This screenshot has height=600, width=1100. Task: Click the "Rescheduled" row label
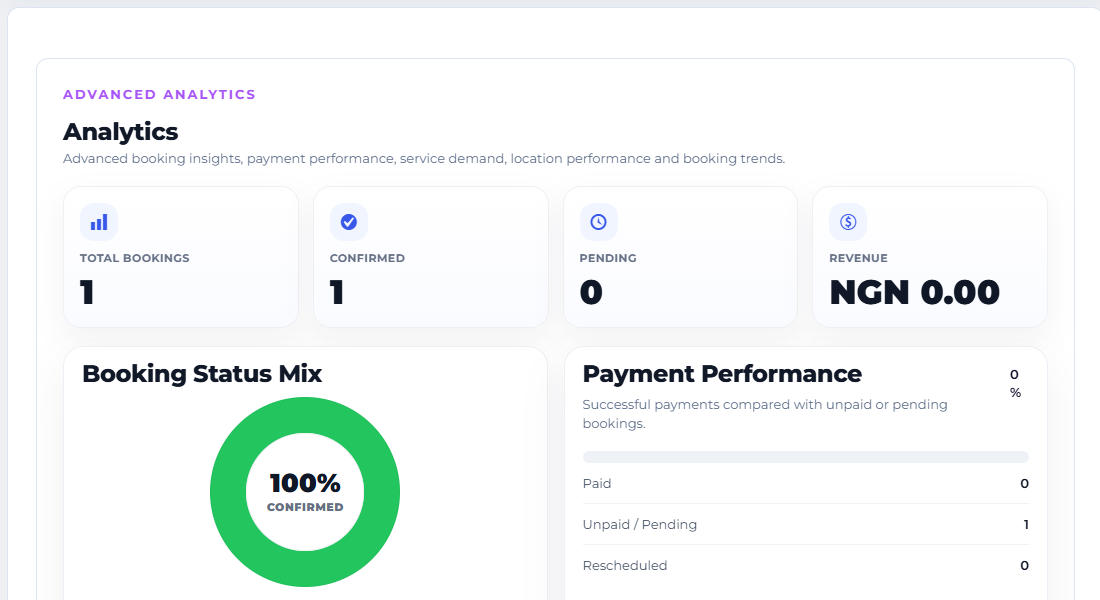[x=625, y=566]
